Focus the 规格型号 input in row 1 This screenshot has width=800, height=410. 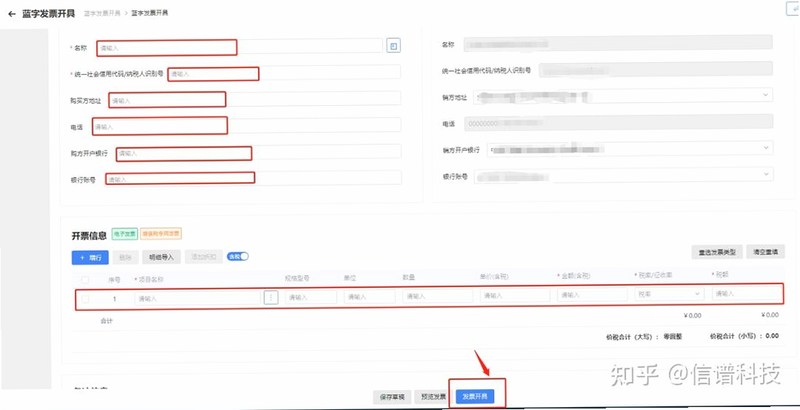pos(311,297)
